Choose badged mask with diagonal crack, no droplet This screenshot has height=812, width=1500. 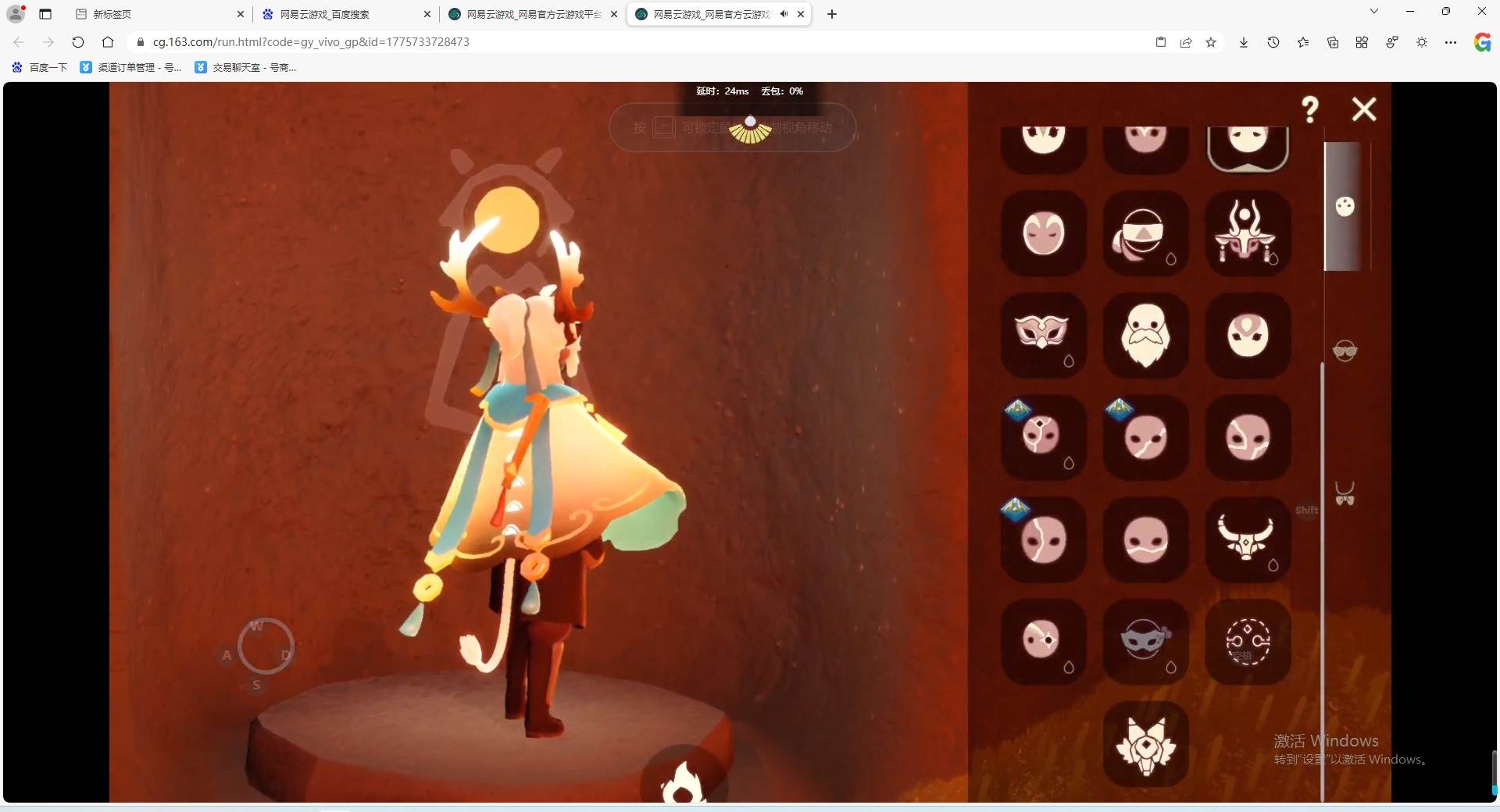1145,437
